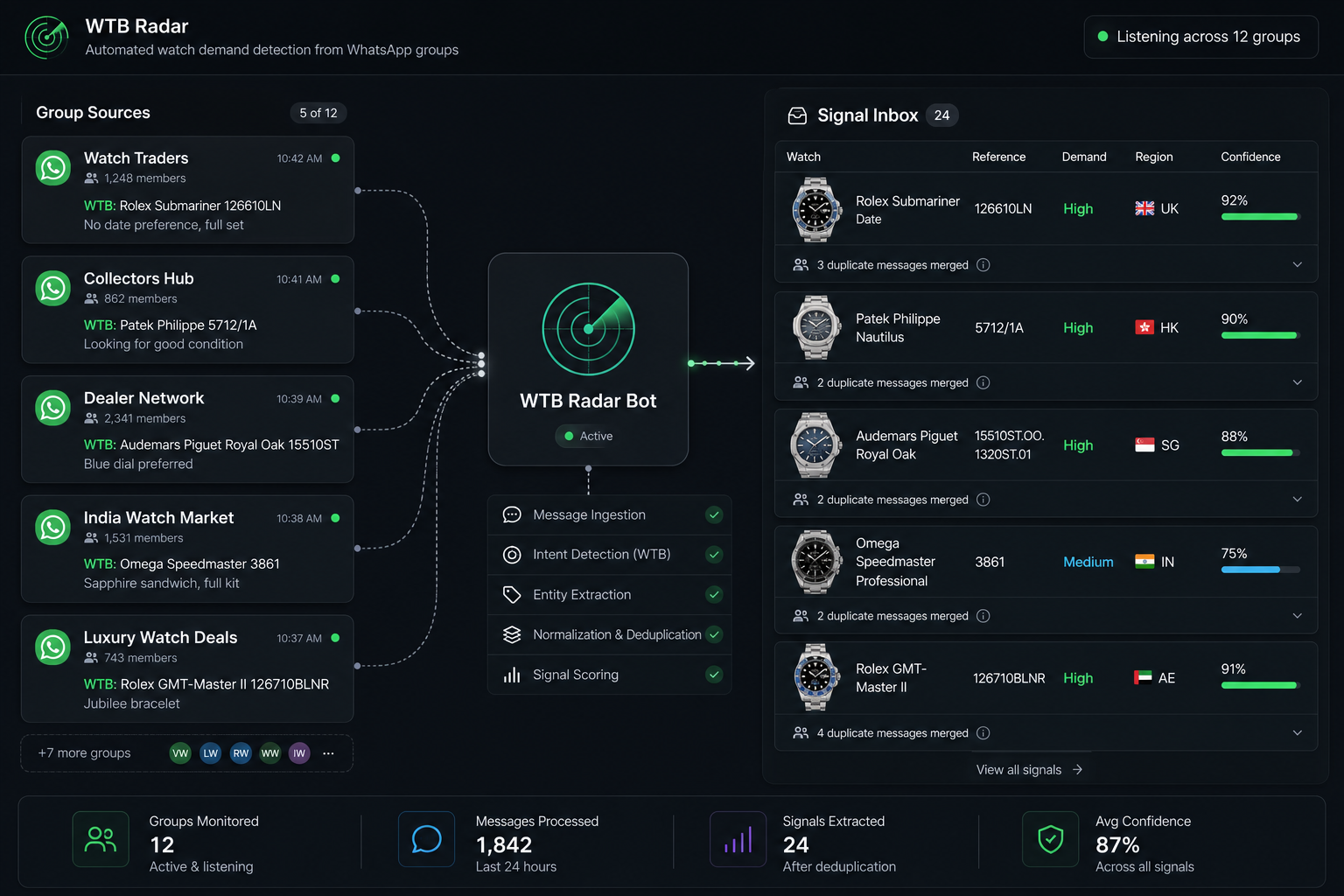Click the Rolex GMT-Master II watch thumbnail
The height and width of the screenshot is (896, 1344).
815,677
